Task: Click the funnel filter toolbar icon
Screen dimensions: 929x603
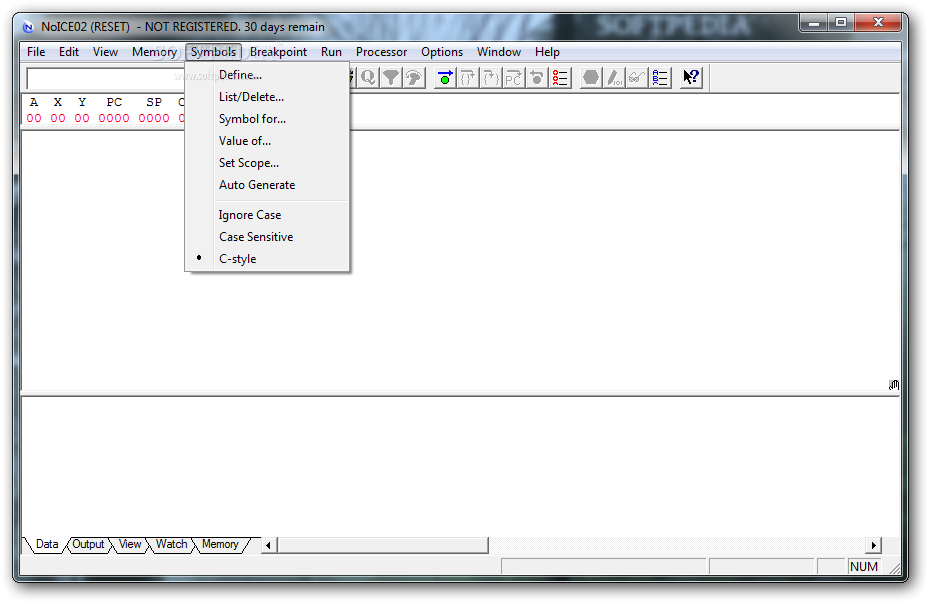Action: 391,78
